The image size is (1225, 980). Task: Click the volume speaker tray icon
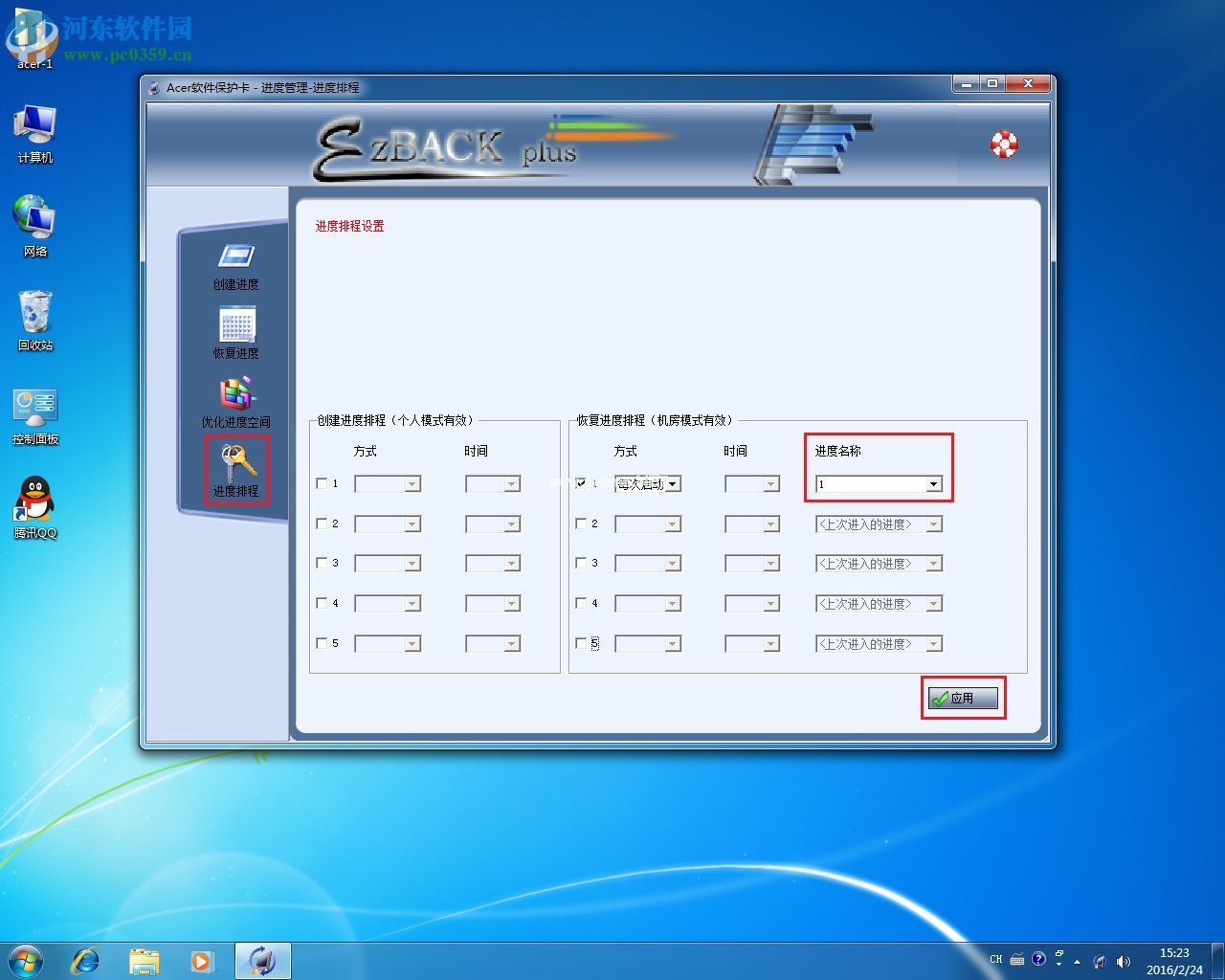coord(1123,961)
